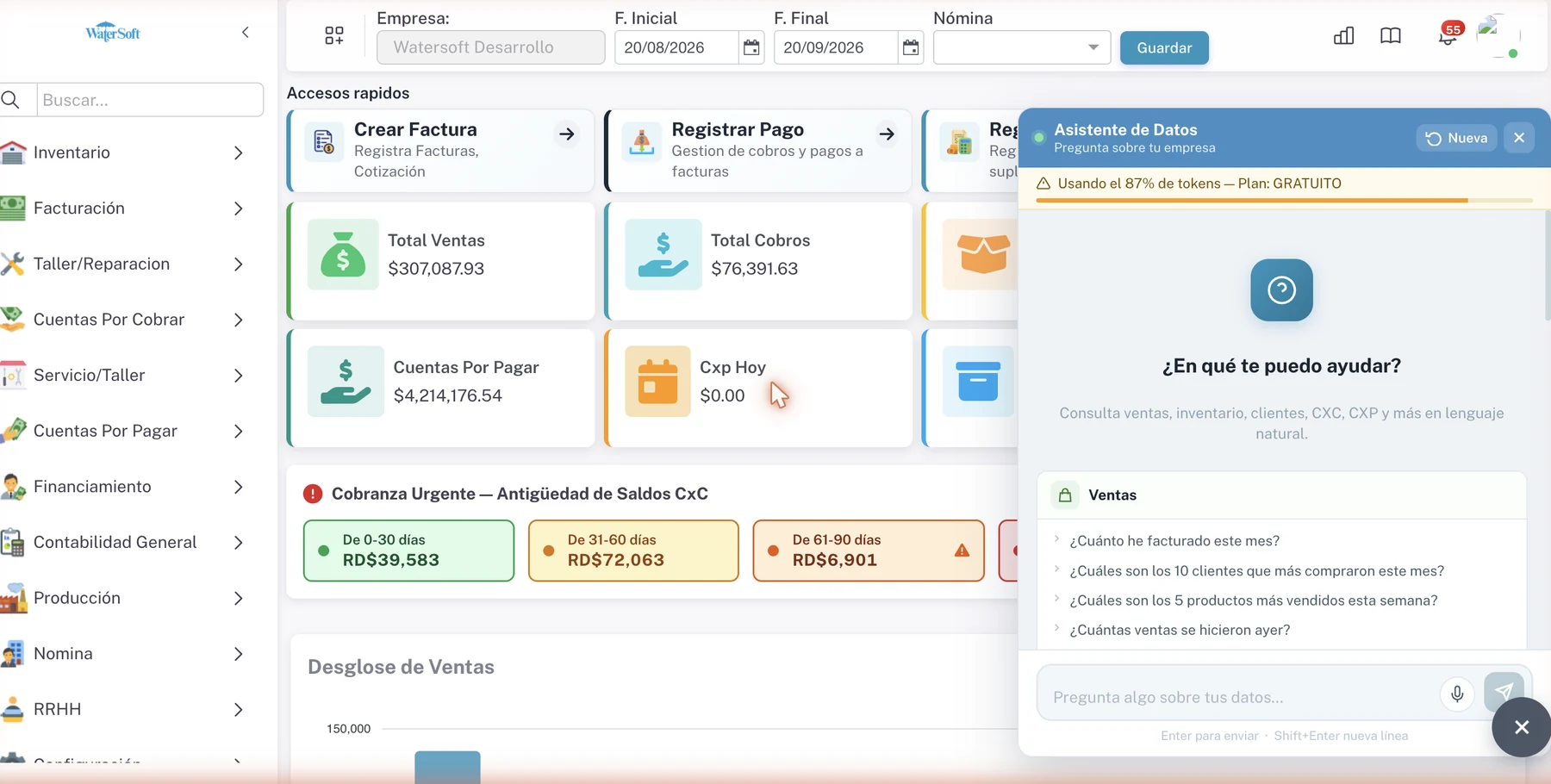Expand the Facturación menu
The image size is (1551, 784).
[x=239, y=208]
